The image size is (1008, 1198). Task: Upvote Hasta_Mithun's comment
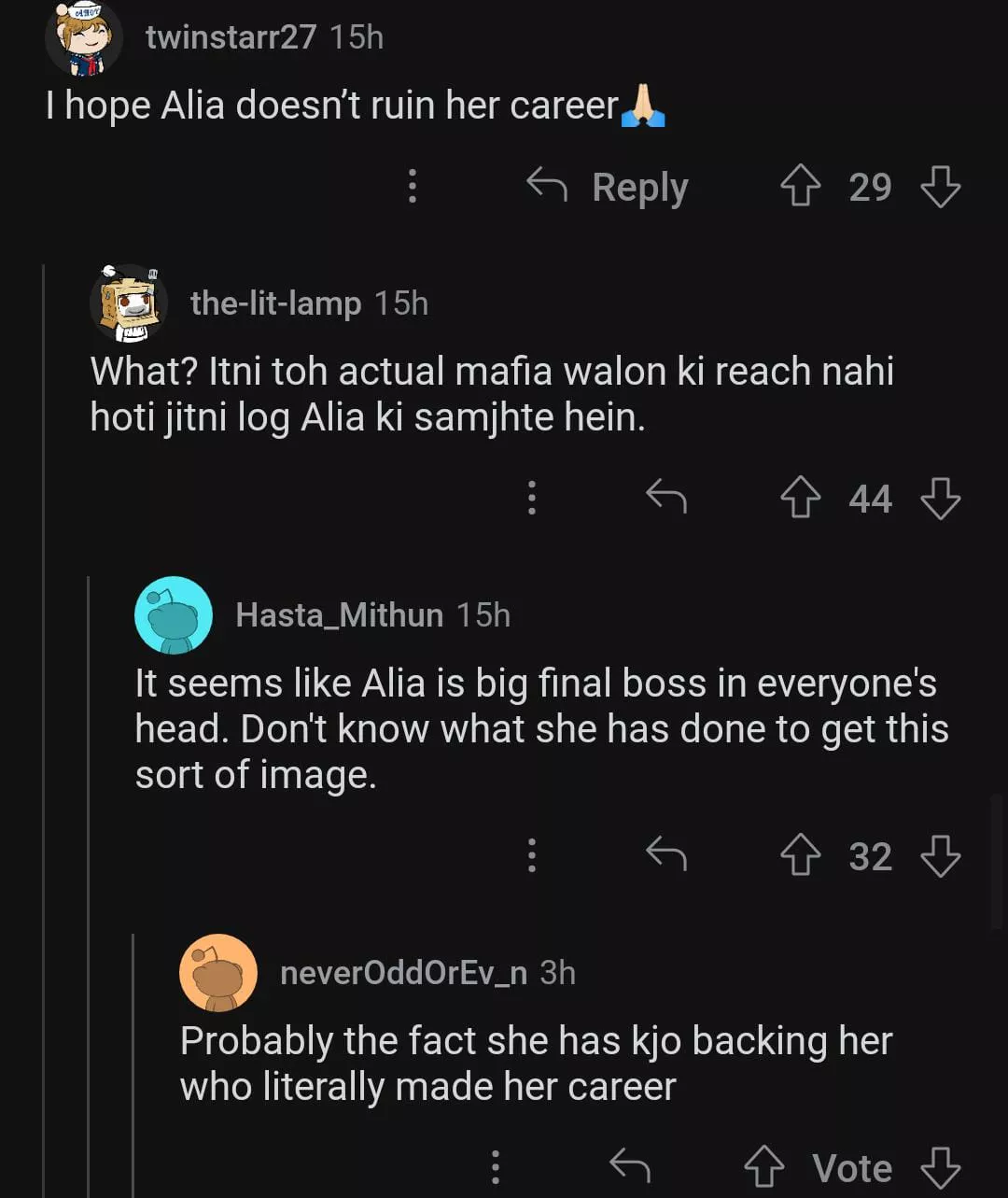800,855
